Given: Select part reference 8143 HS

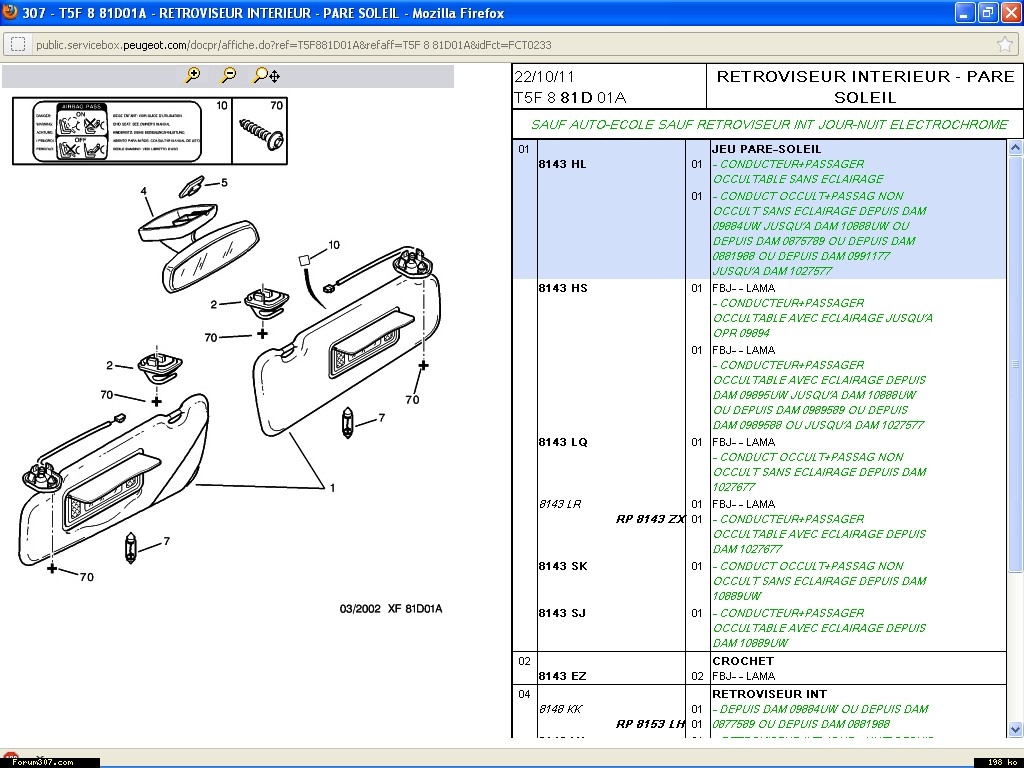Looking at the screenshot, I should click(x=563, y=288).
